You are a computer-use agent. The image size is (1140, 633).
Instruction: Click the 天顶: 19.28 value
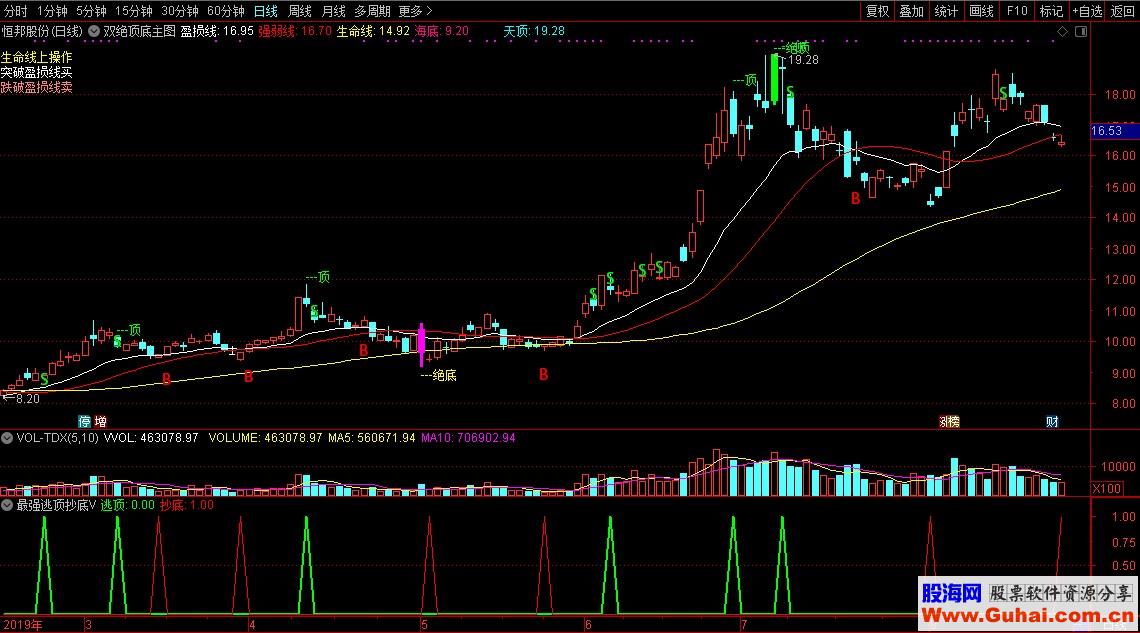[x=534, y=31]
